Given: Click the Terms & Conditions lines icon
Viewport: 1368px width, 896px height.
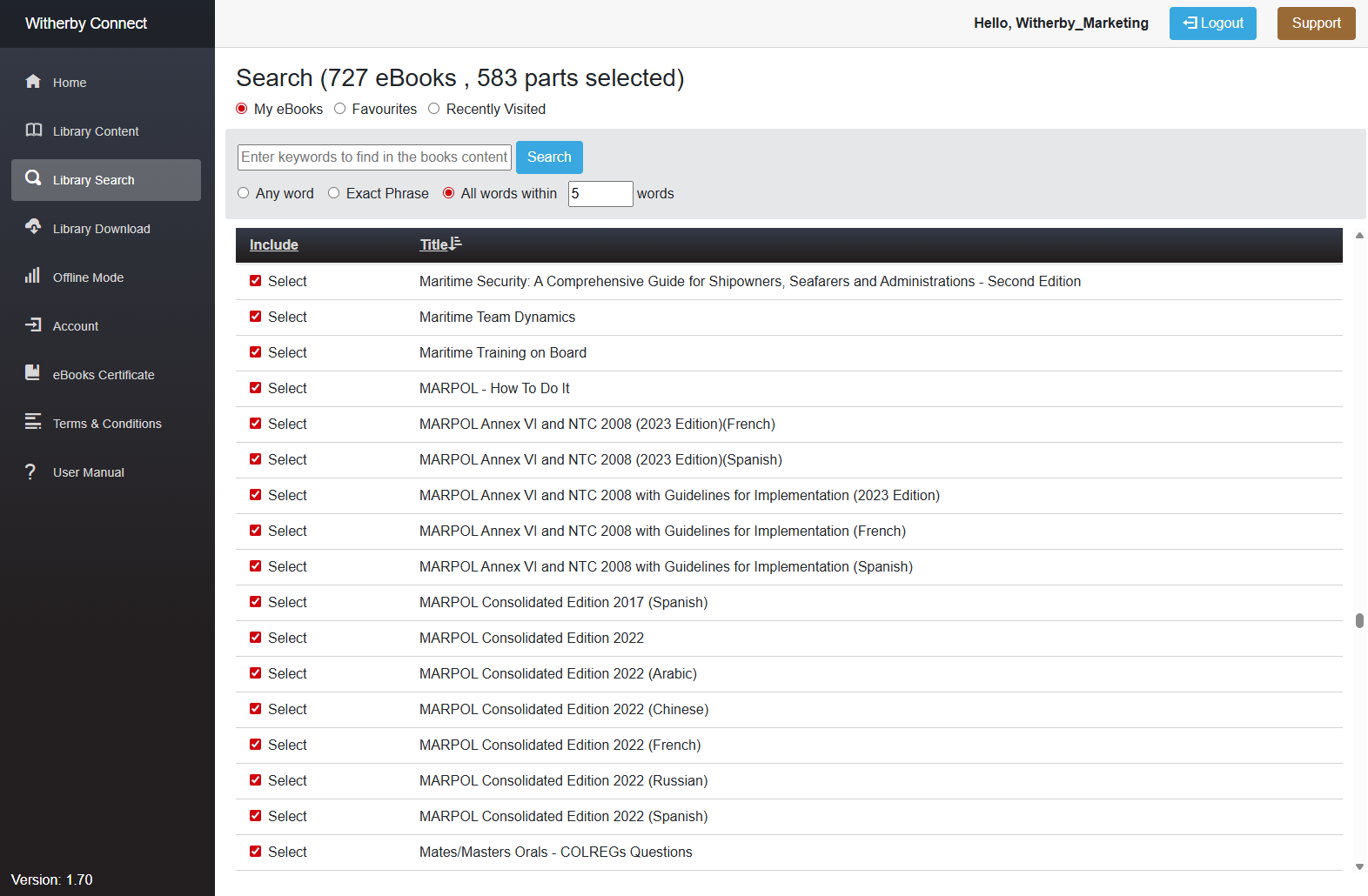Looking at the screenshot, I should (33, 421).
